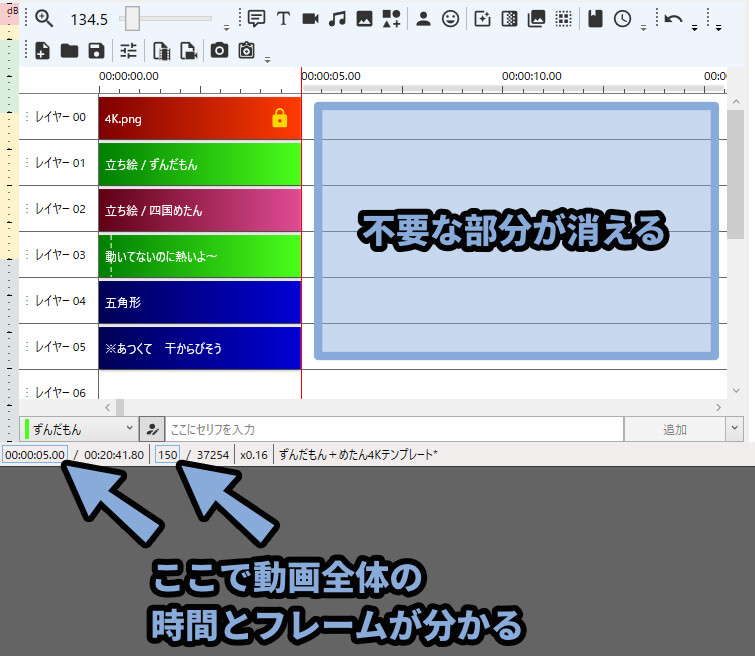Add a face expression smiley icon

coord(451,19)
